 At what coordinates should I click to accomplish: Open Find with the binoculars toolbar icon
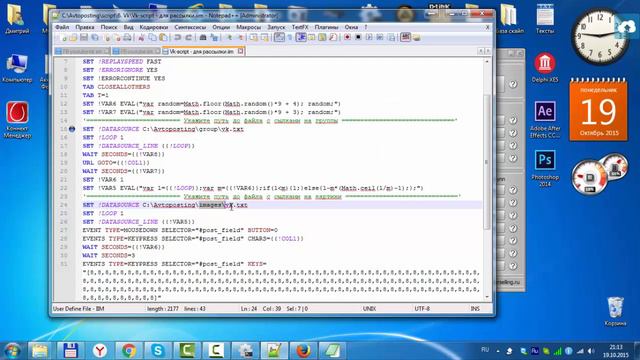pyautogui.click(x=202, y=38)
